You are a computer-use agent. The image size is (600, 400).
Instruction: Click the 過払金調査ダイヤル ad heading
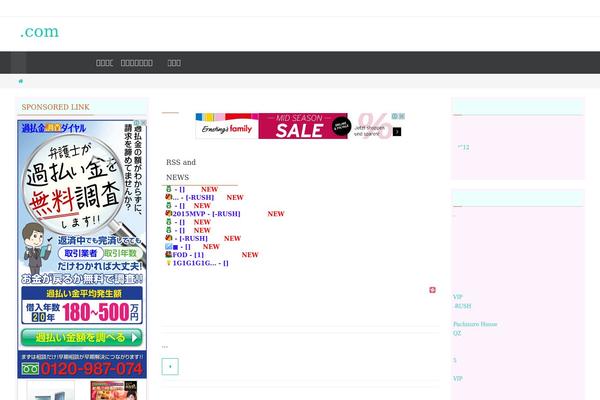[x=54, y=128]
